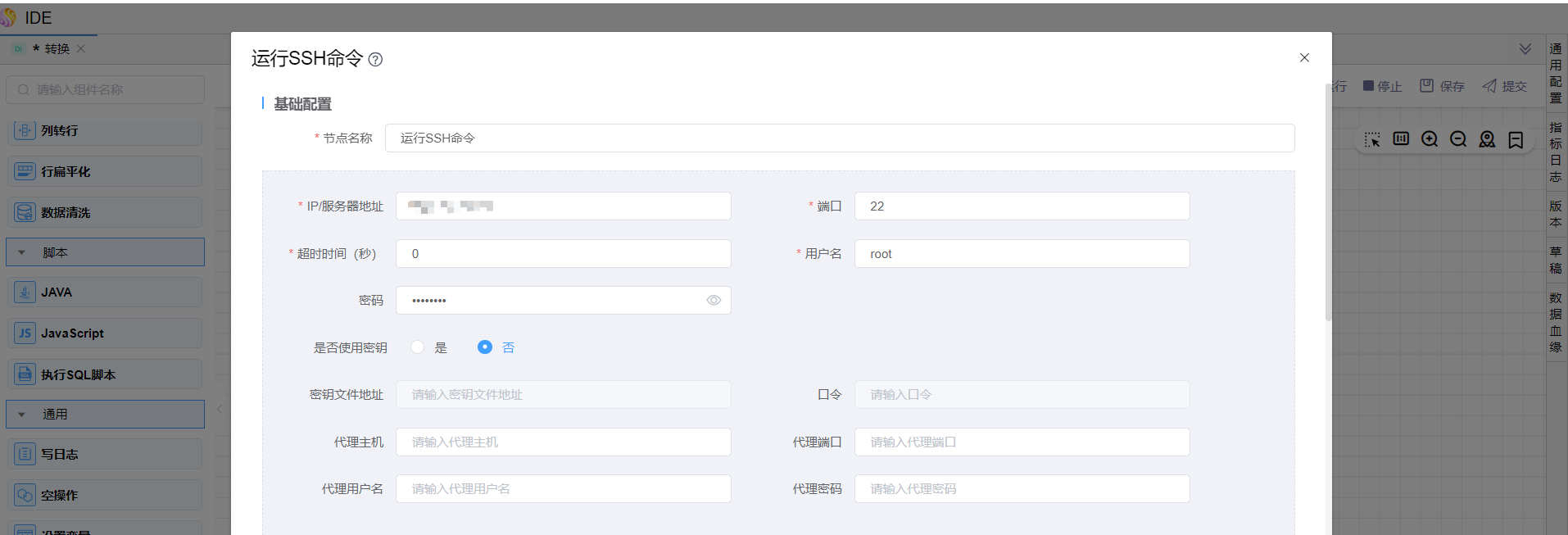1568x535 pixels.
Task: Open the 通用配置 side tab
Action: (x=1556, y=73)
